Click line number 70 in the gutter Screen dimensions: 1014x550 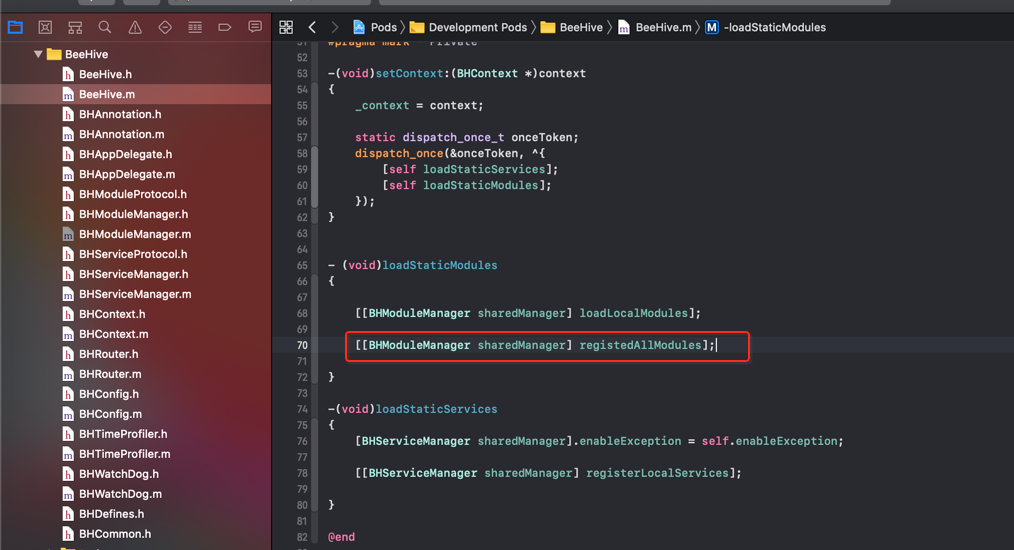tap(302, 346)
